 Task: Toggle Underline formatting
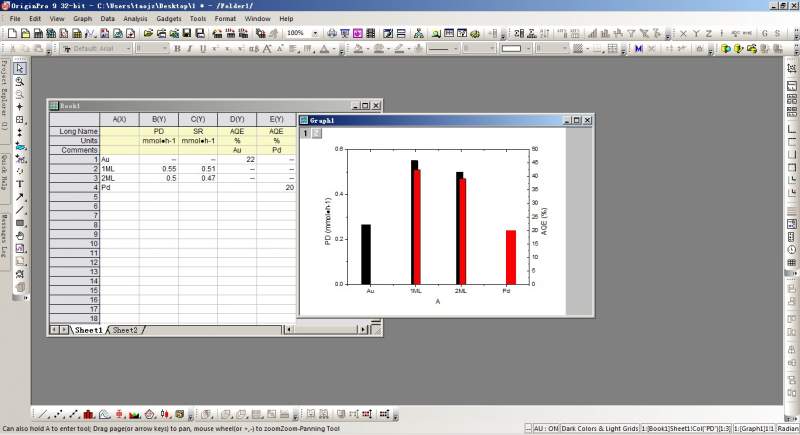point(203,49)
